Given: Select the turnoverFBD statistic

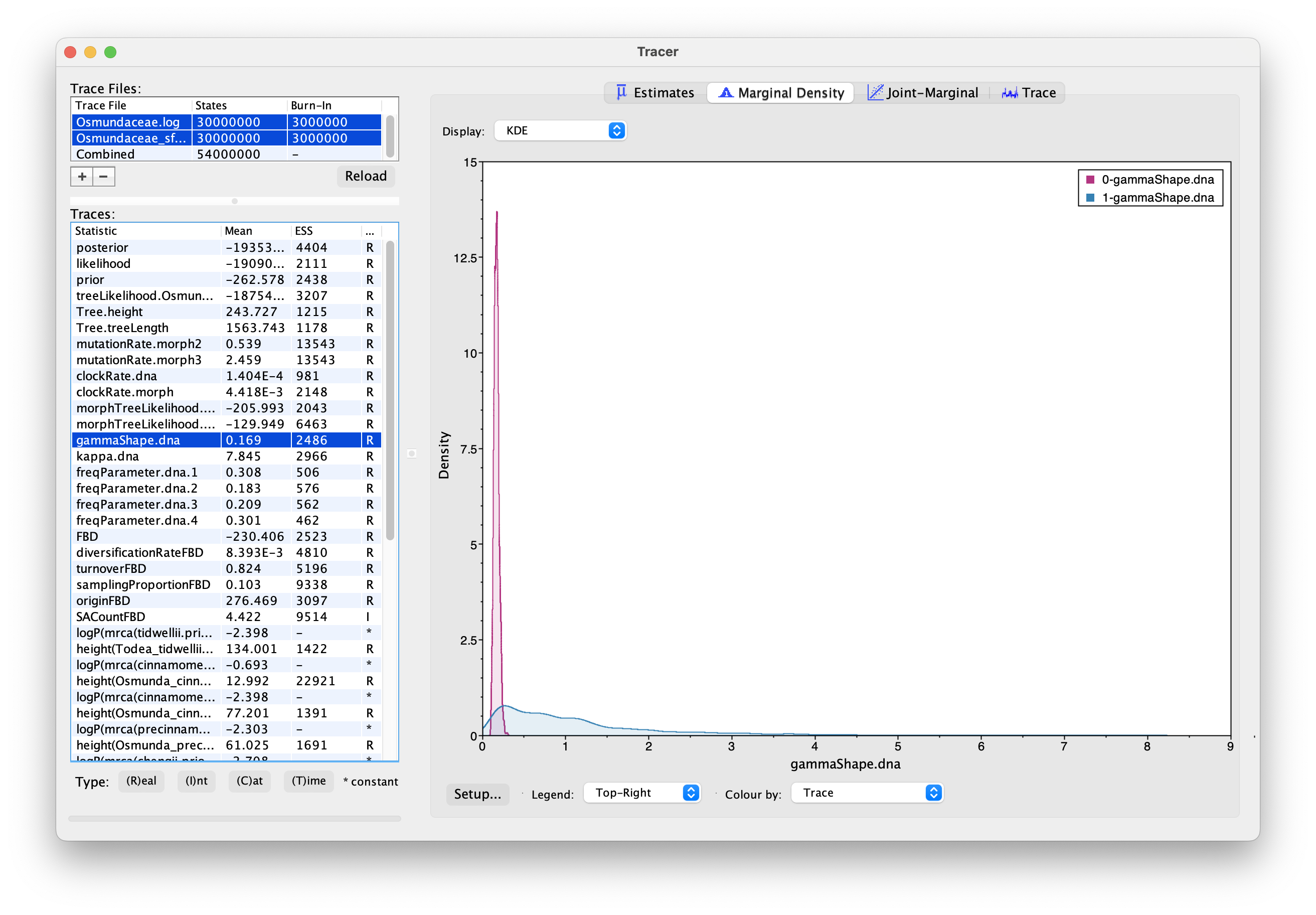Looking at the screenshot, I should (x=226, y=569).
